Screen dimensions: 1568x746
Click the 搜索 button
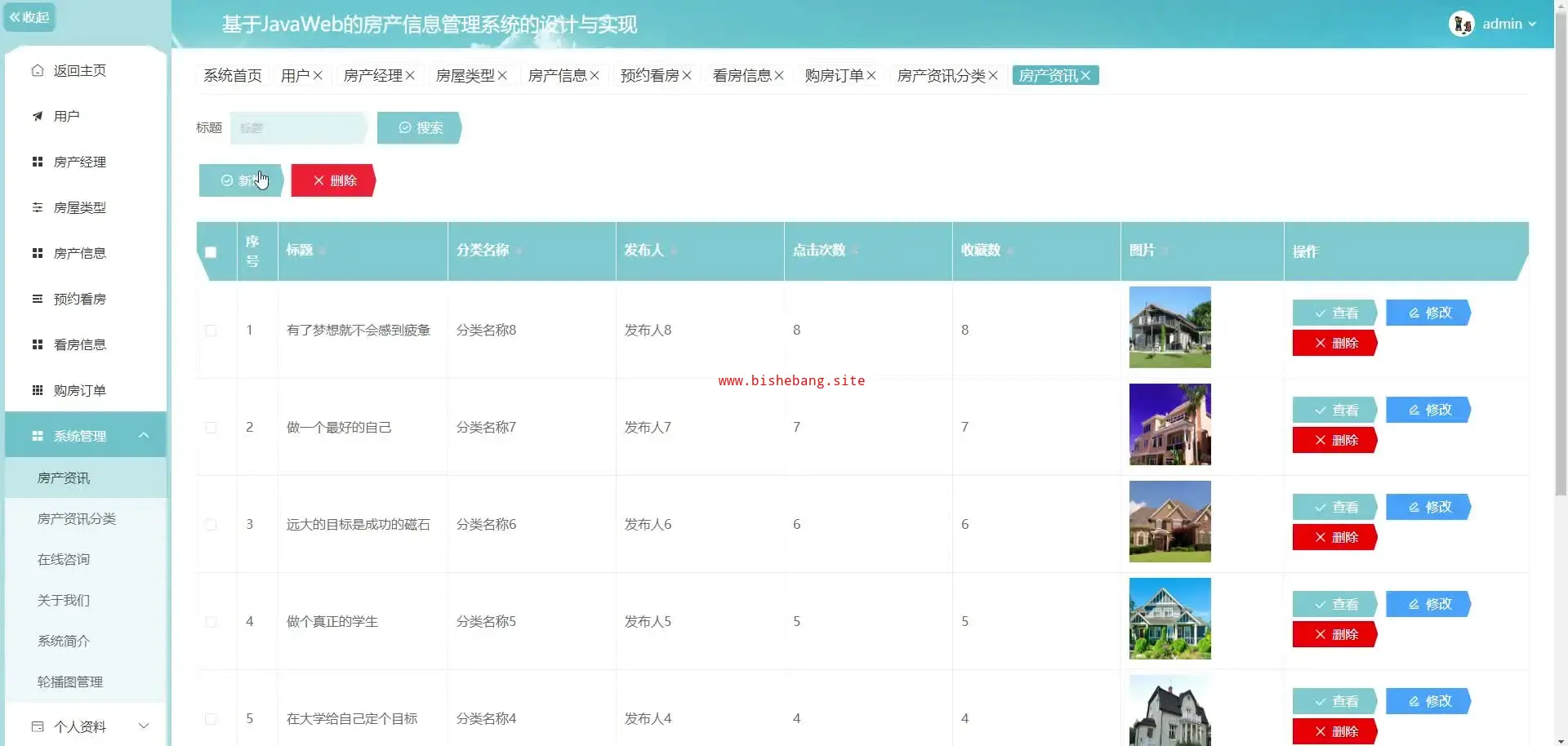coord(420,128)
